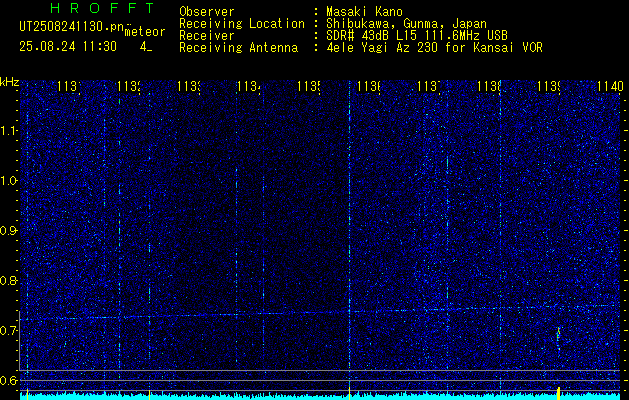629x400 pixels.
Task: Click the 0.9 kHz frequency axis label
Action: pyautogui.click(x=9, y=230)
